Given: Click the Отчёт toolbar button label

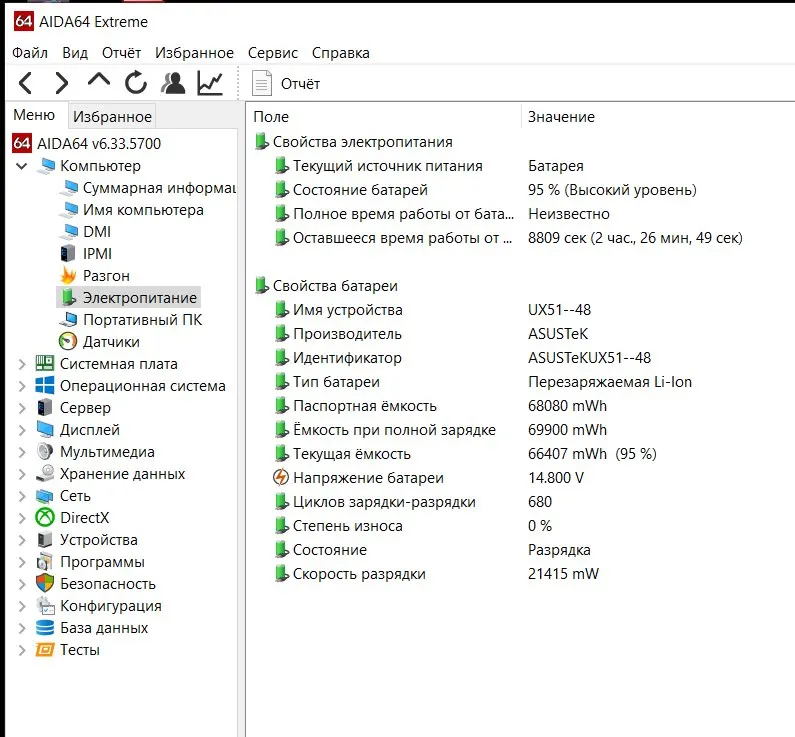Looking at the screenshot, I should [x=300, y=84].
